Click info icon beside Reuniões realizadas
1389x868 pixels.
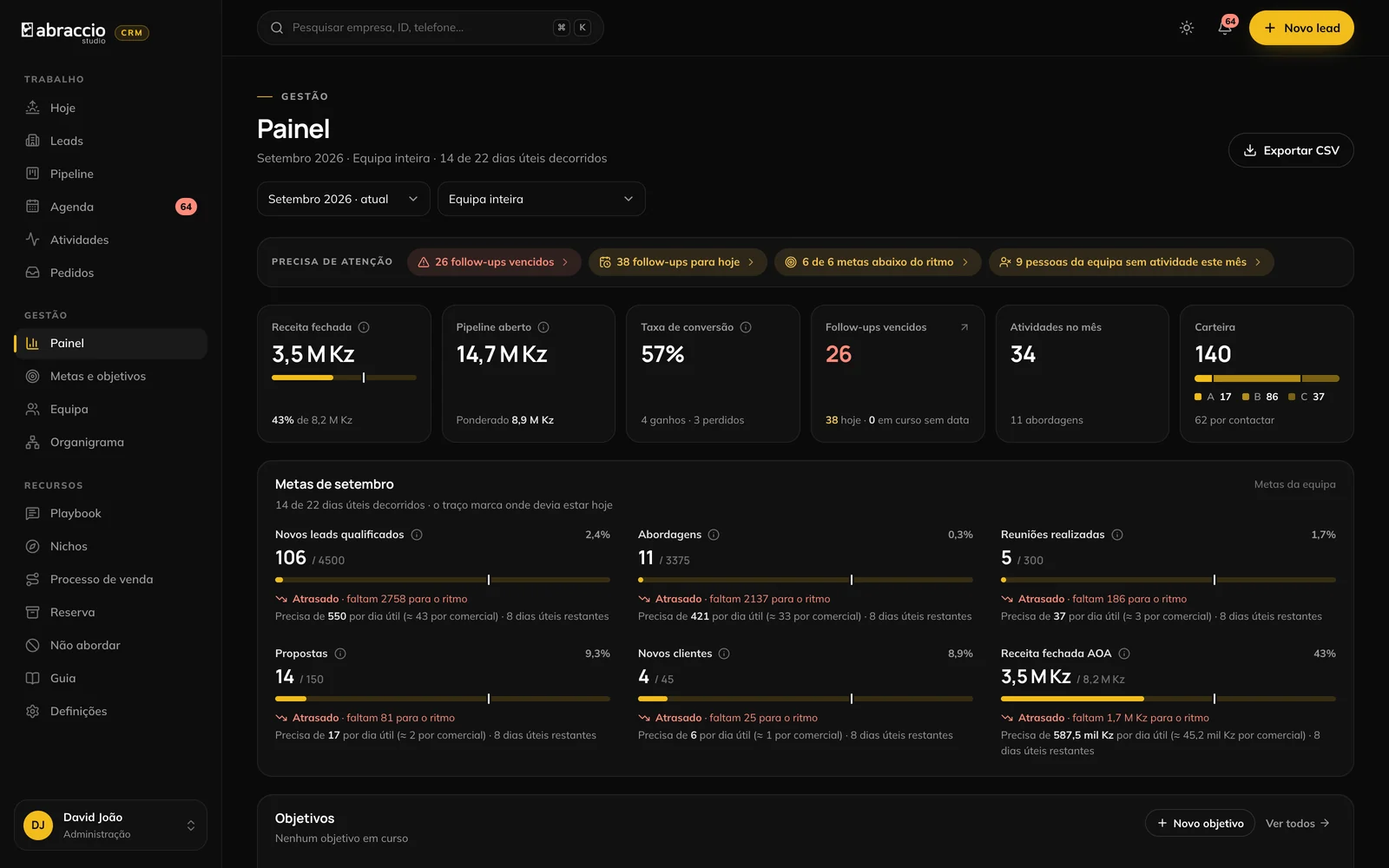[x=1117, y=535]
